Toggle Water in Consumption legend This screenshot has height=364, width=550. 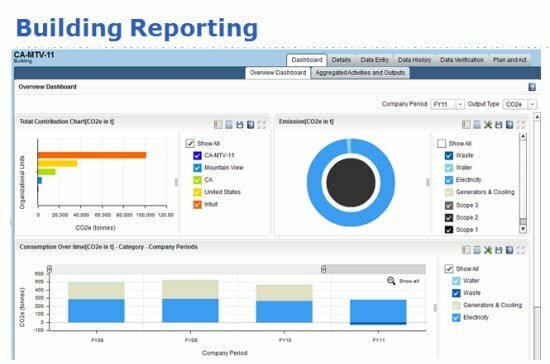click(456, 281)
